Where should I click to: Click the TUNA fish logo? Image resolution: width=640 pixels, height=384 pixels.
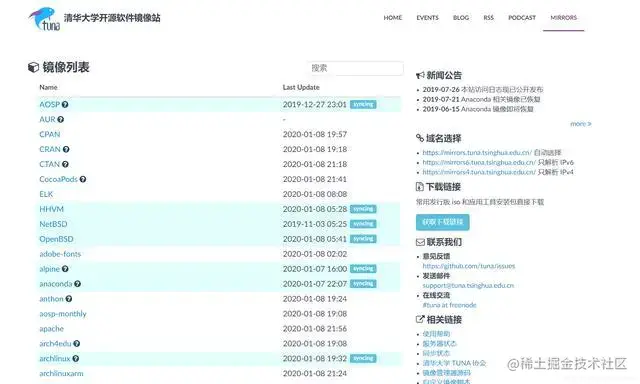pos(44,19)
